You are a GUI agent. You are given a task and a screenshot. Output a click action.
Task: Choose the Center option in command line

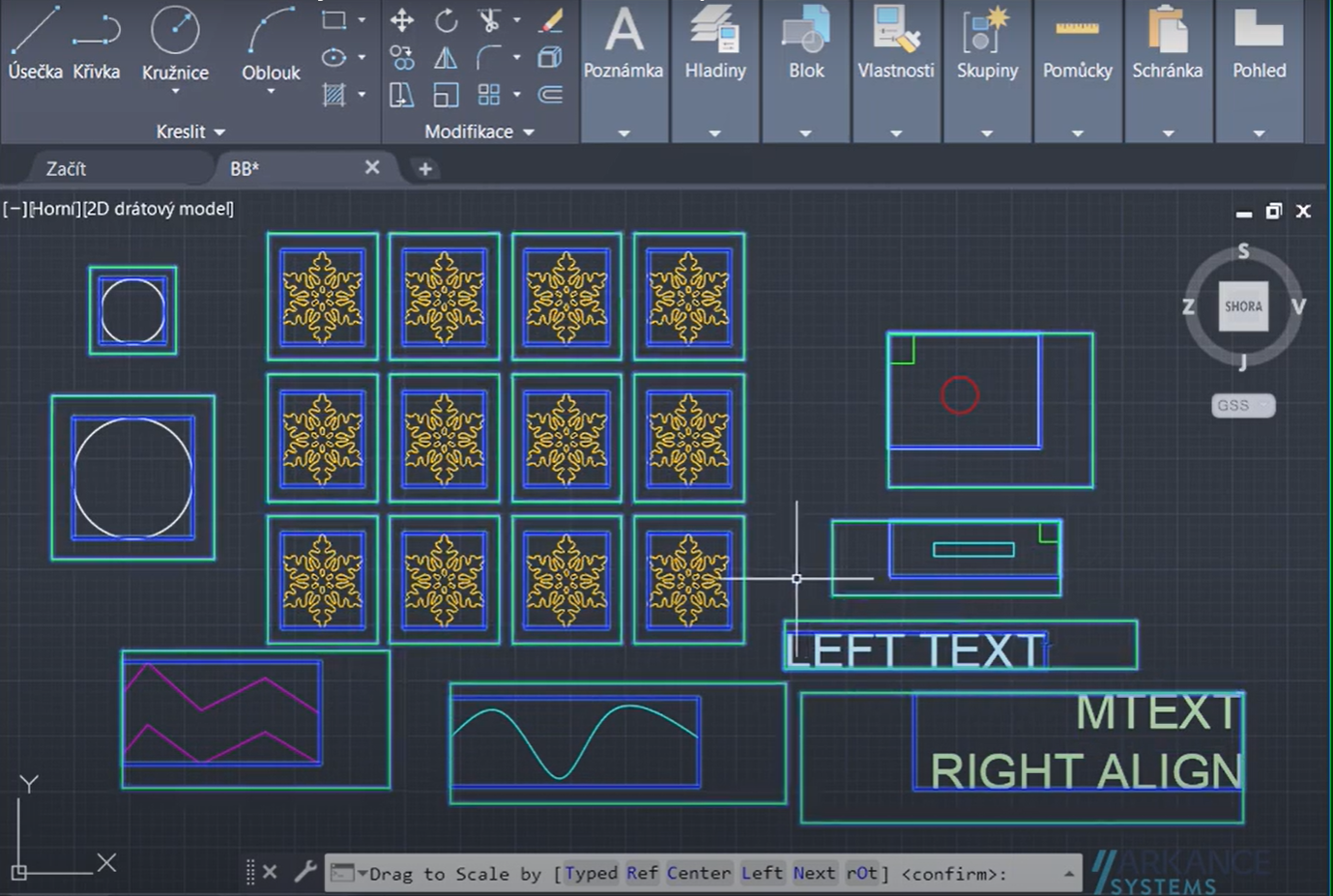click(698, 873)
